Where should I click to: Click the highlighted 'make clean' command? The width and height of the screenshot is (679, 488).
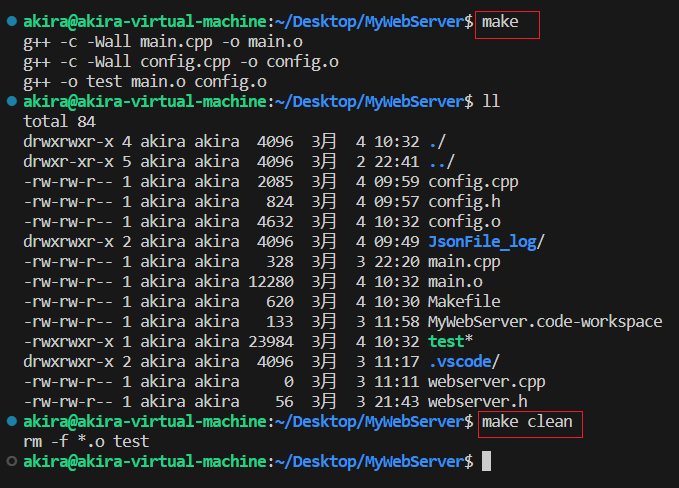click(528, 422)
